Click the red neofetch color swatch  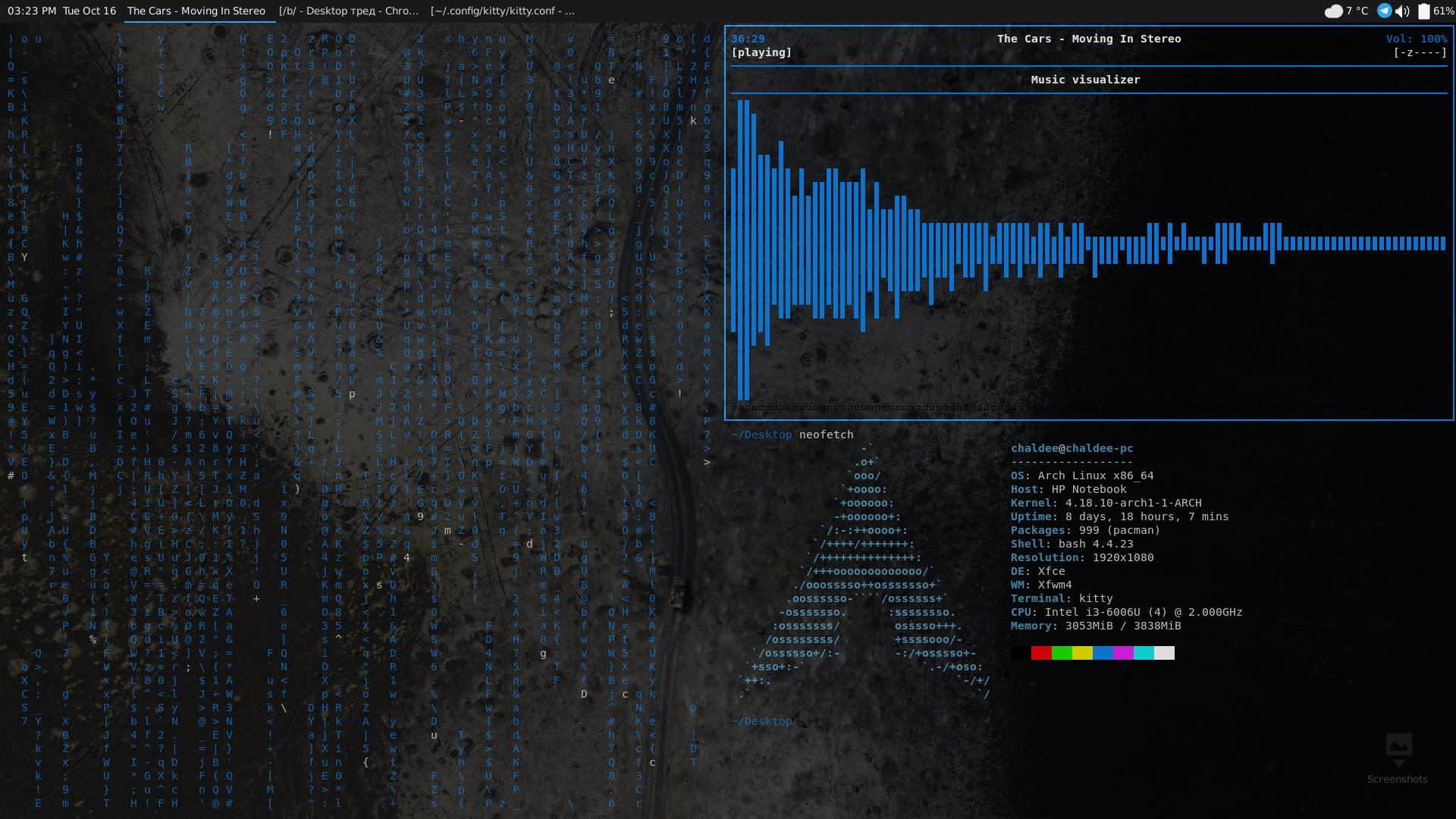(1041, 653)
